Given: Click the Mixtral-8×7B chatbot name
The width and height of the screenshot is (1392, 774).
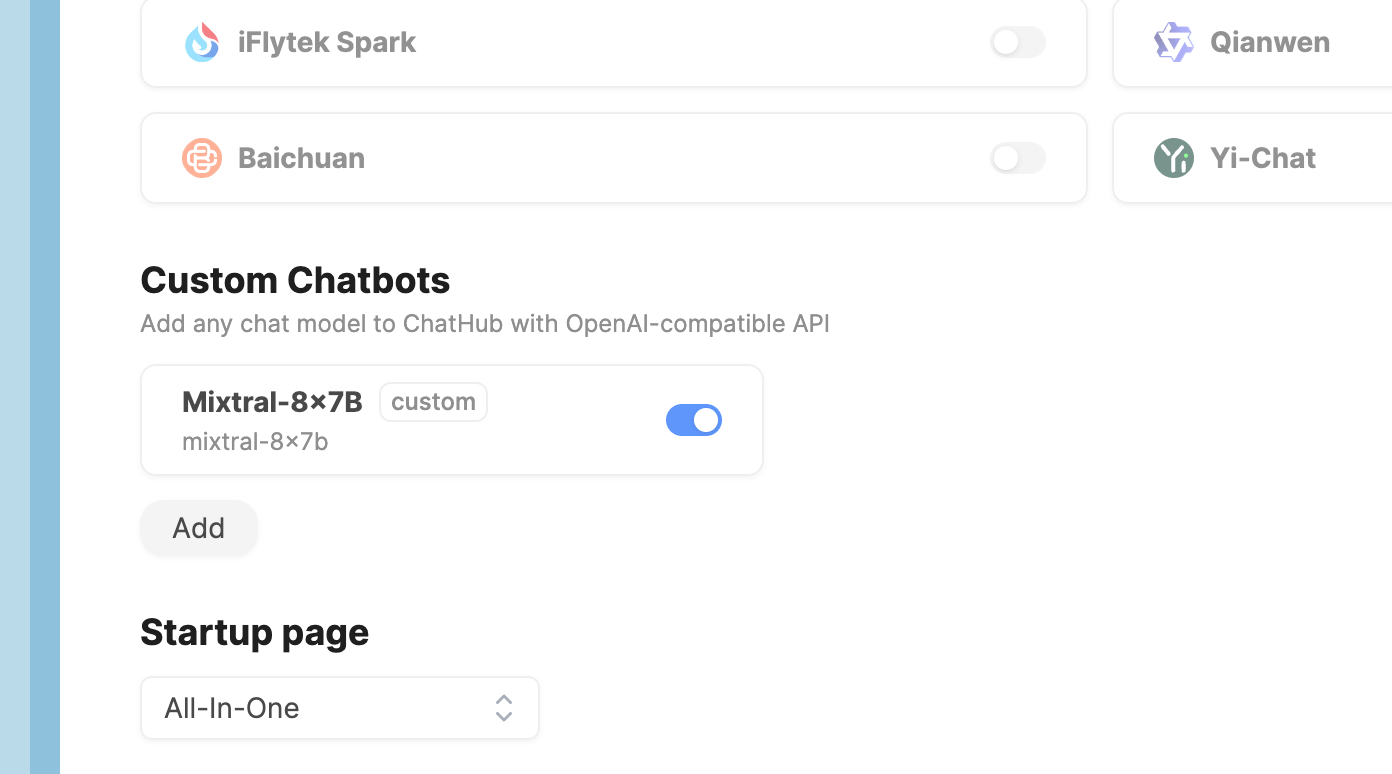Looking at the screenshot, I should (x=272, y=402).
